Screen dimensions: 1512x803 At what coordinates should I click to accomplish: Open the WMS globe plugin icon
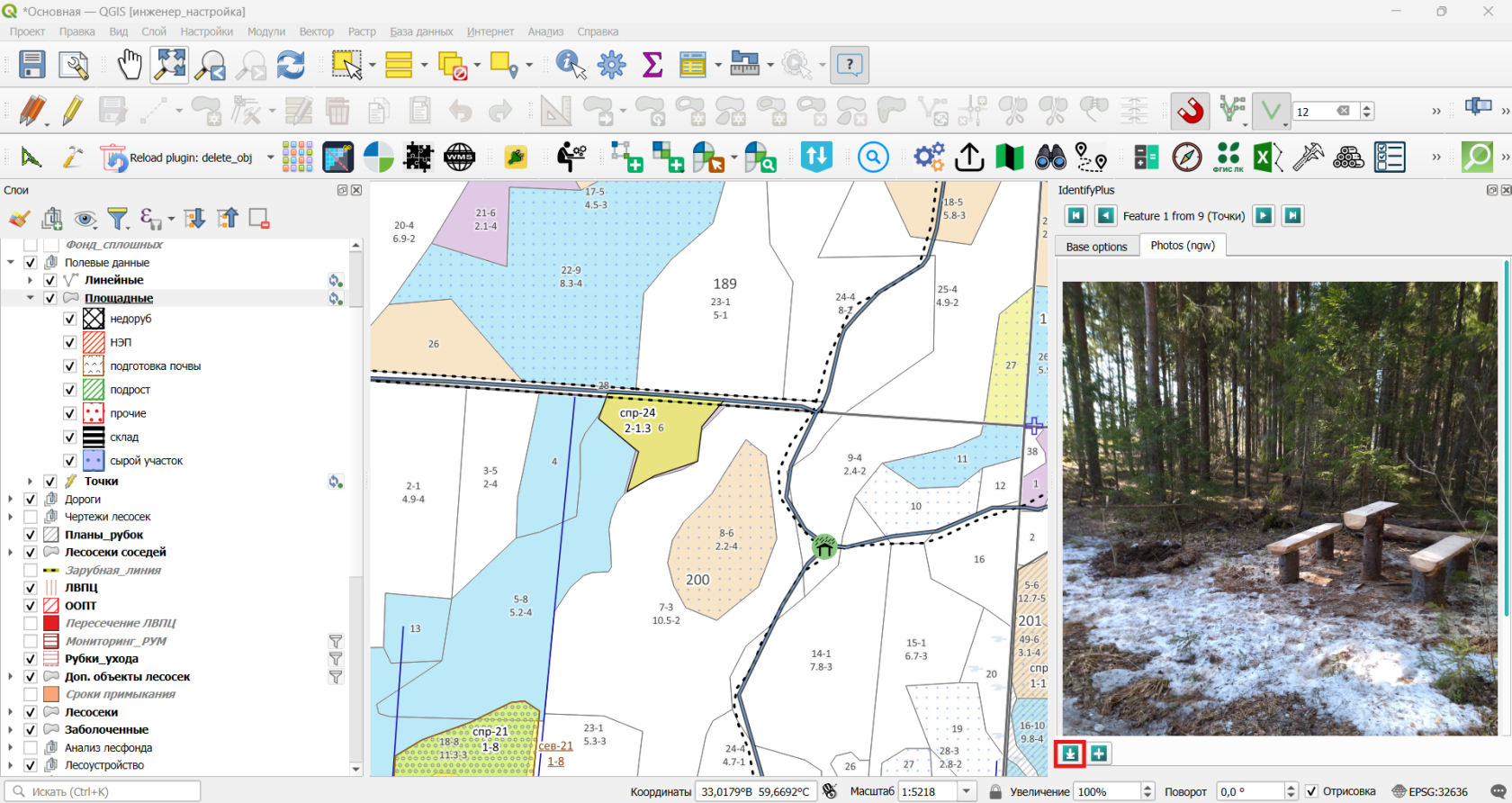click(459, 158)
